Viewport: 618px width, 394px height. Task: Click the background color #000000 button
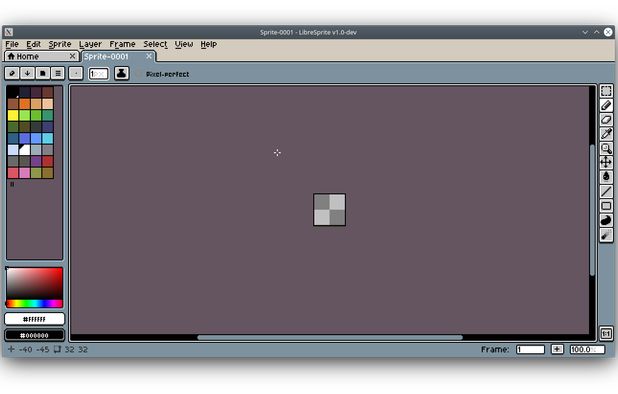click(x=34, y=335)
